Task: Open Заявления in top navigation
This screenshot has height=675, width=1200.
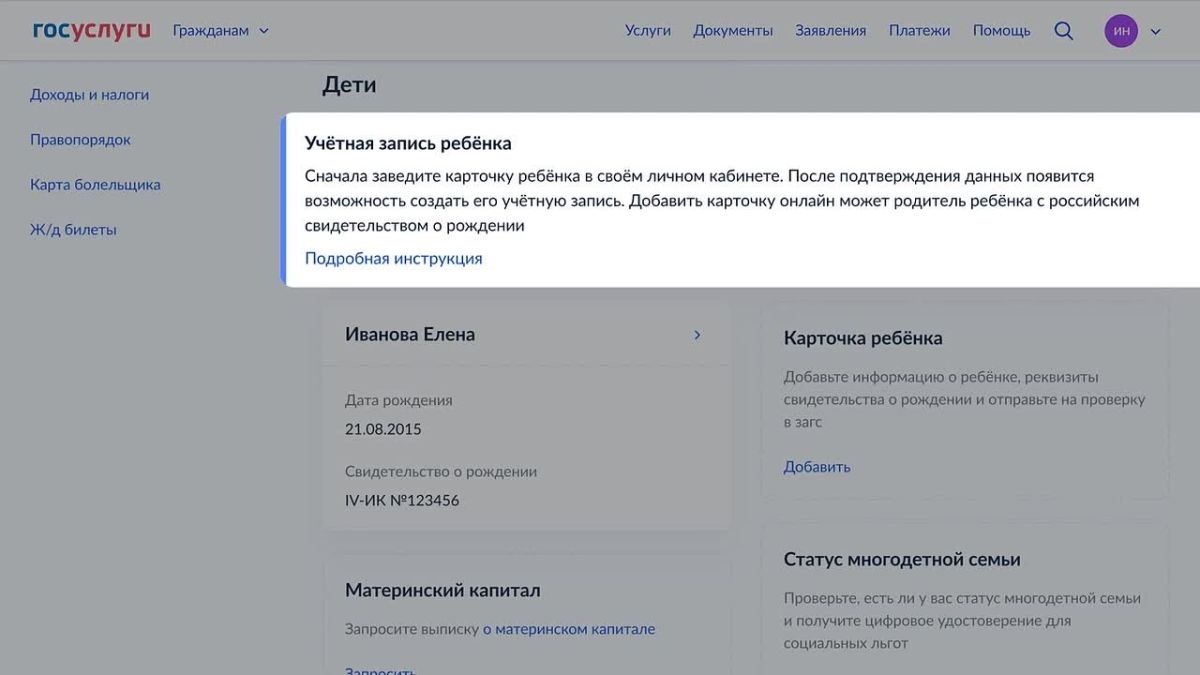Action: click(x=831, y=31)
